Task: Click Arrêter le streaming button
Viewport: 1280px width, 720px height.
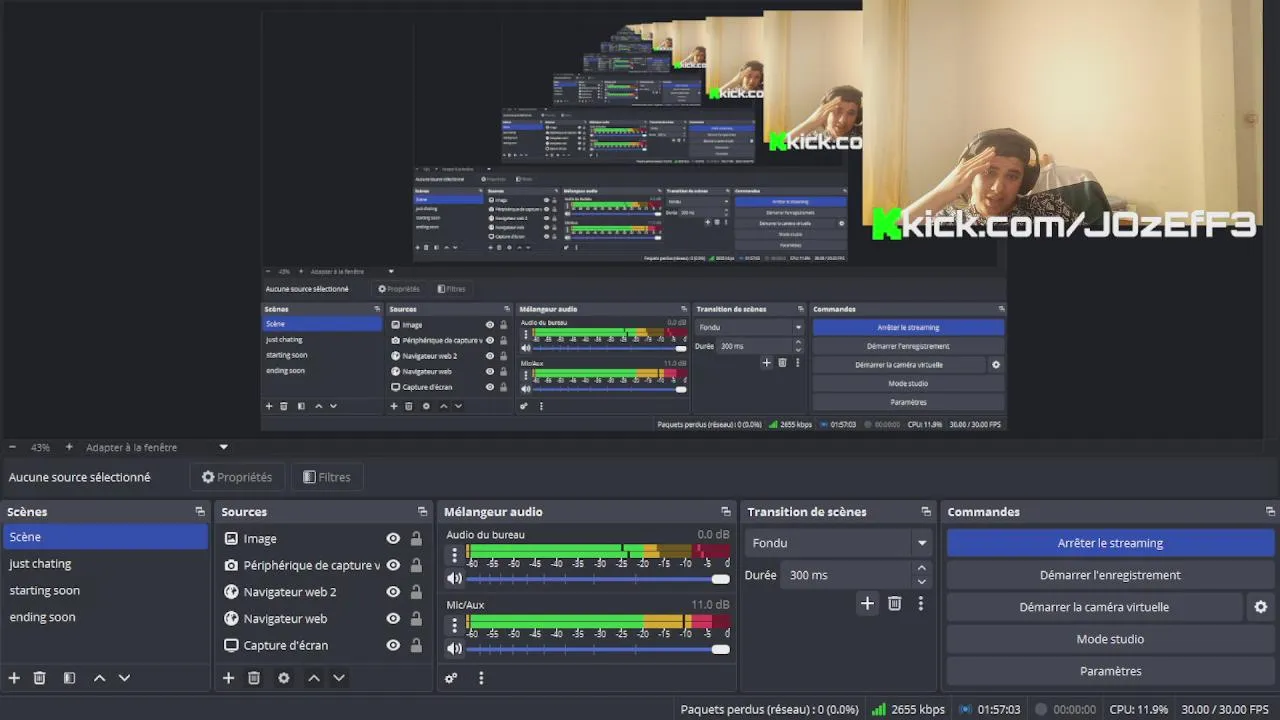Action: coord(1110,543)
